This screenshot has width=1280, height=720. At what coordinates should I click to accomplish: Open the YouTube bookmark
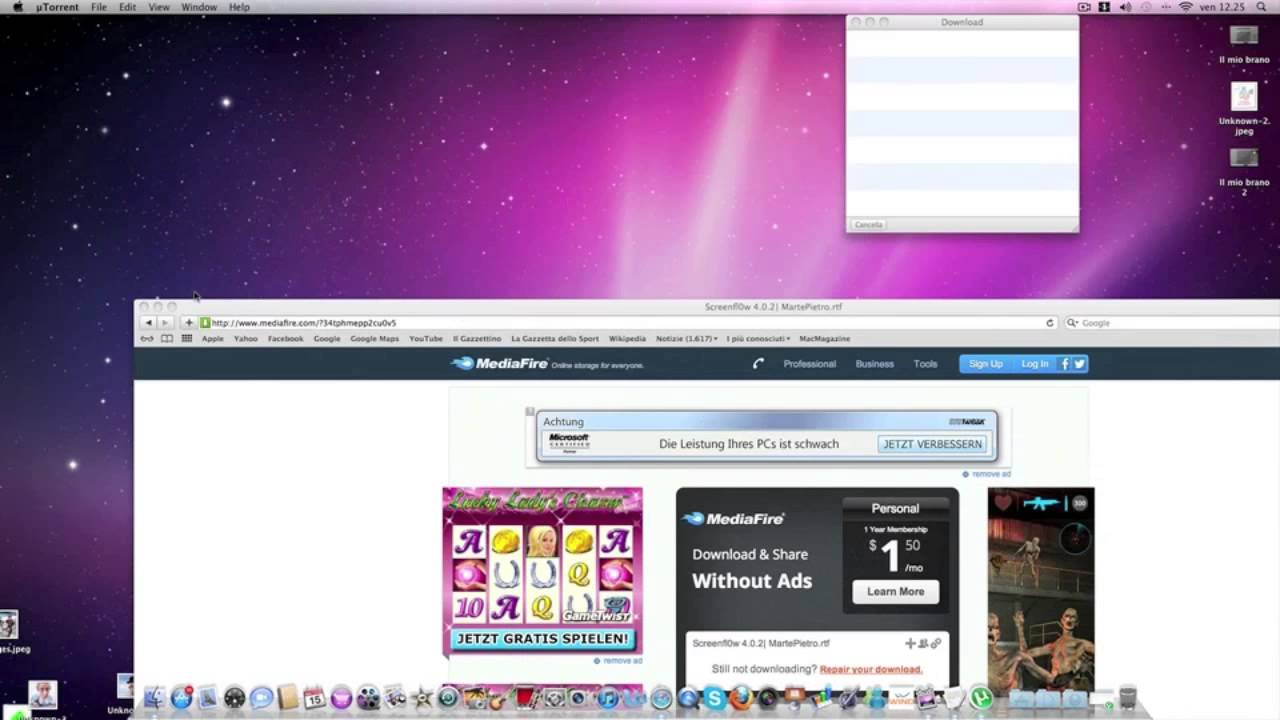426,339
